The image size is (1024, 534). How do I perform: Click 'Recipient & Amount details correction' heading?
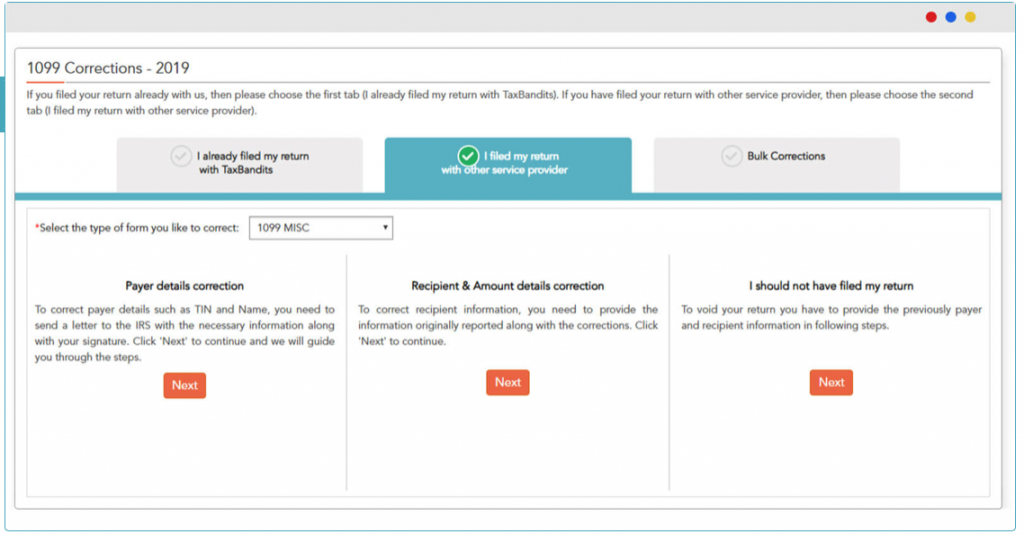click(507, 286)
